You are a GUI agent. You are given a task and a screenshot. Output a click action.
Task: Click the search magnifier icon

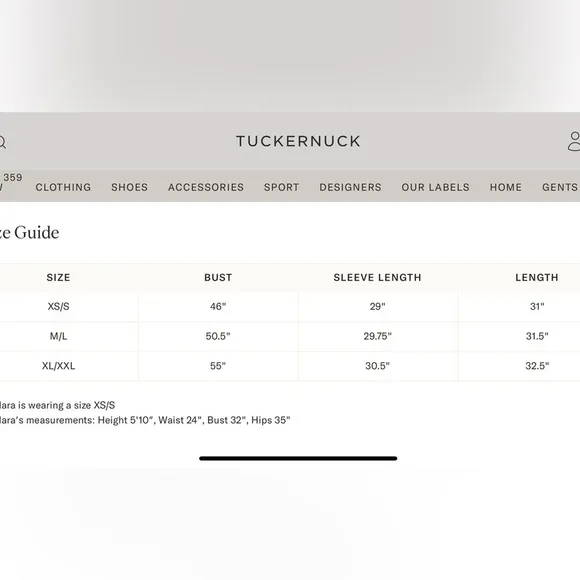pyautogui.click(x=2, y=142)
